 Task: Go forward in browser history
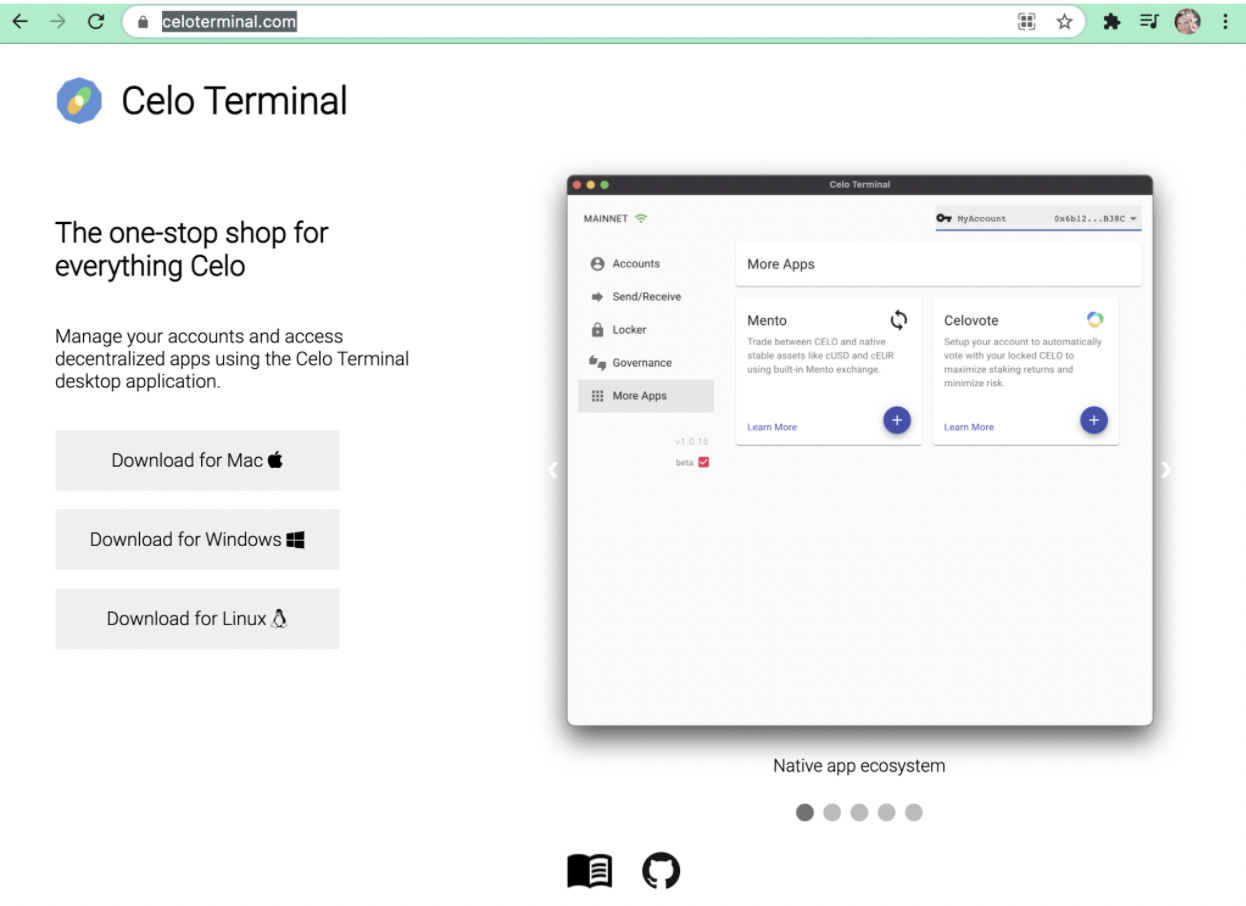pos(58,21)
